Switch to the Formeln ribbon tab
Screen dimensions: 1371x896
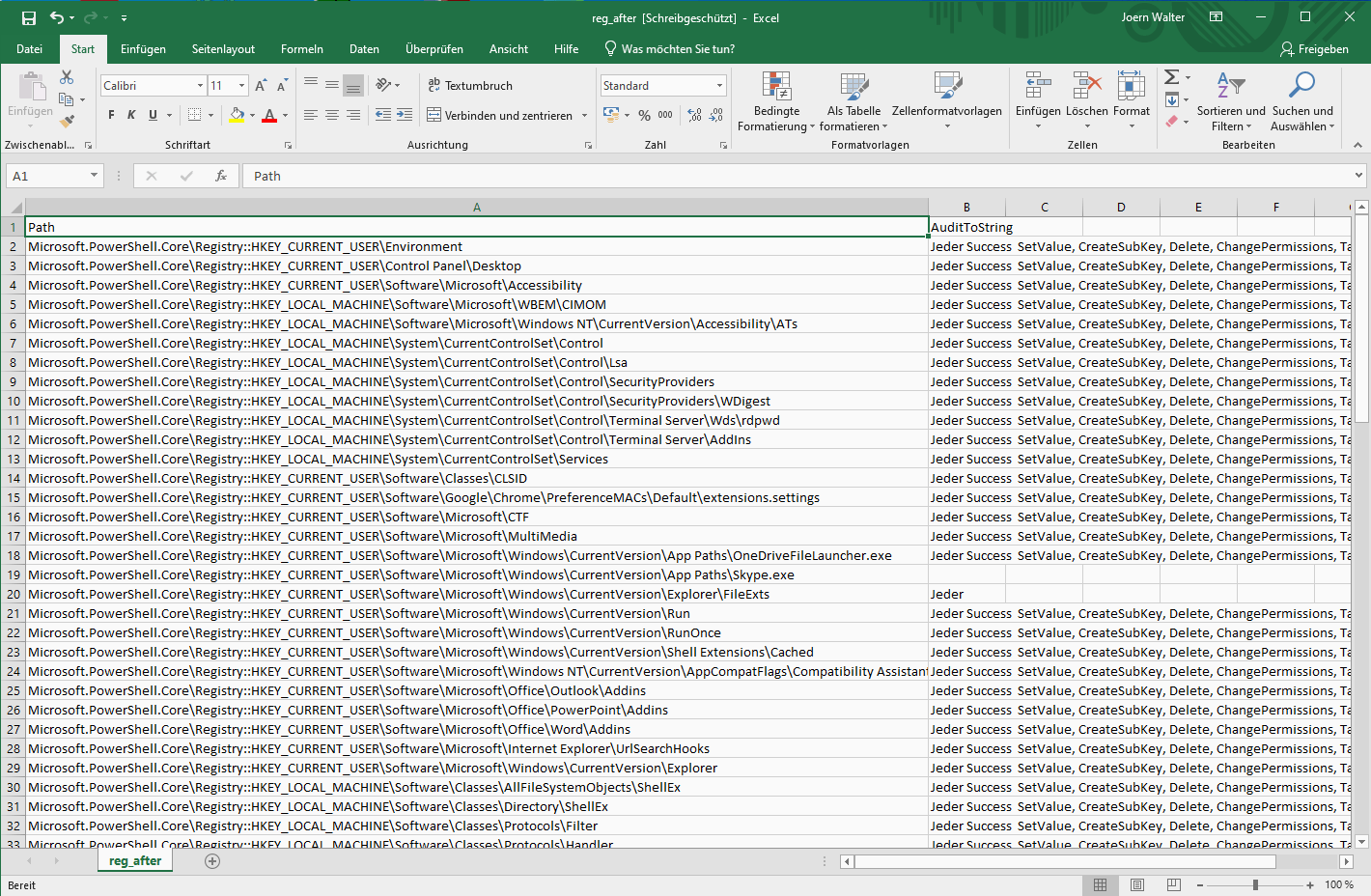tap(301, 49)
